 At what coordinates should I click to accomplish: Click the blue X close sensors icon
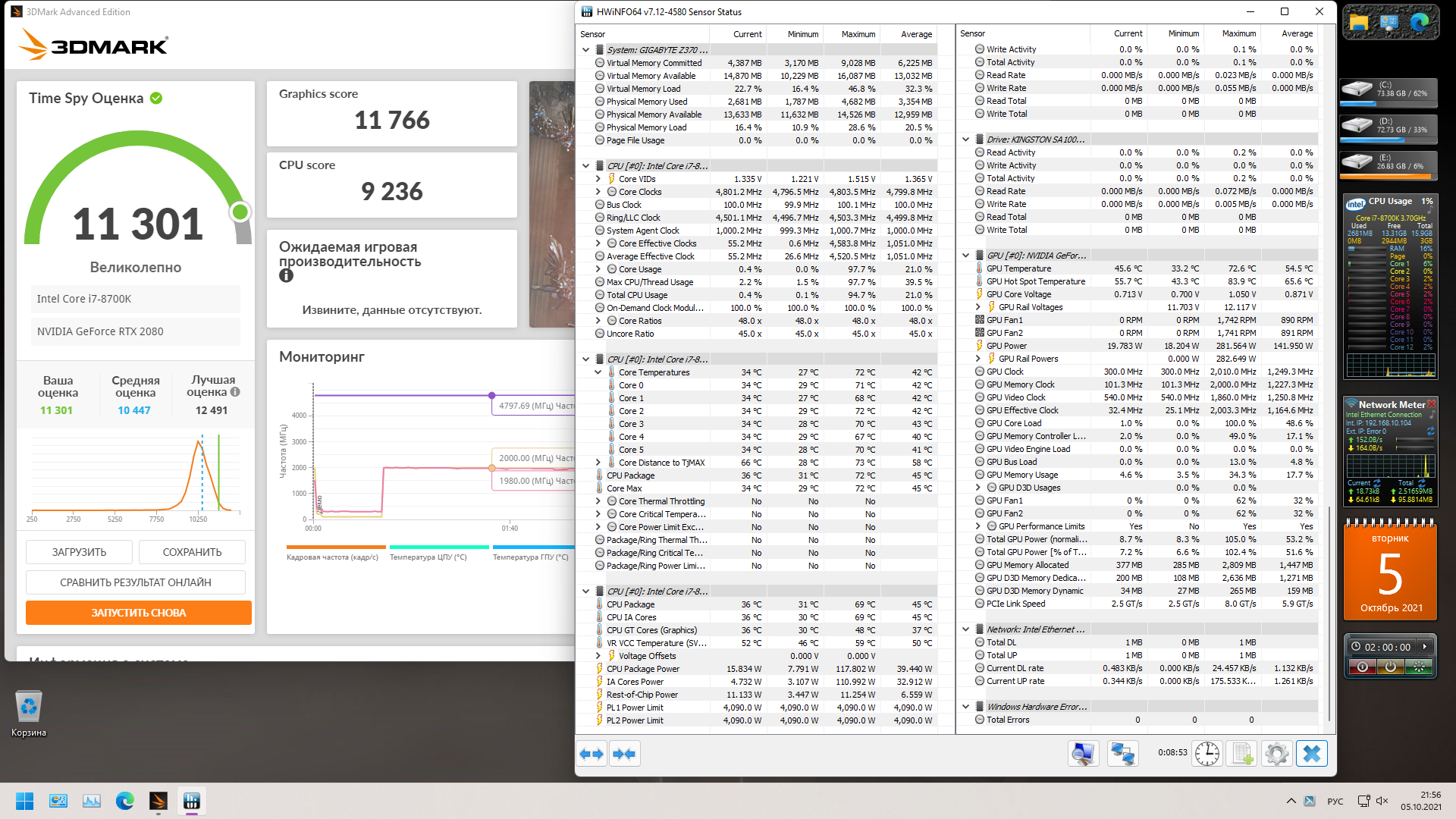point(1312,754)
